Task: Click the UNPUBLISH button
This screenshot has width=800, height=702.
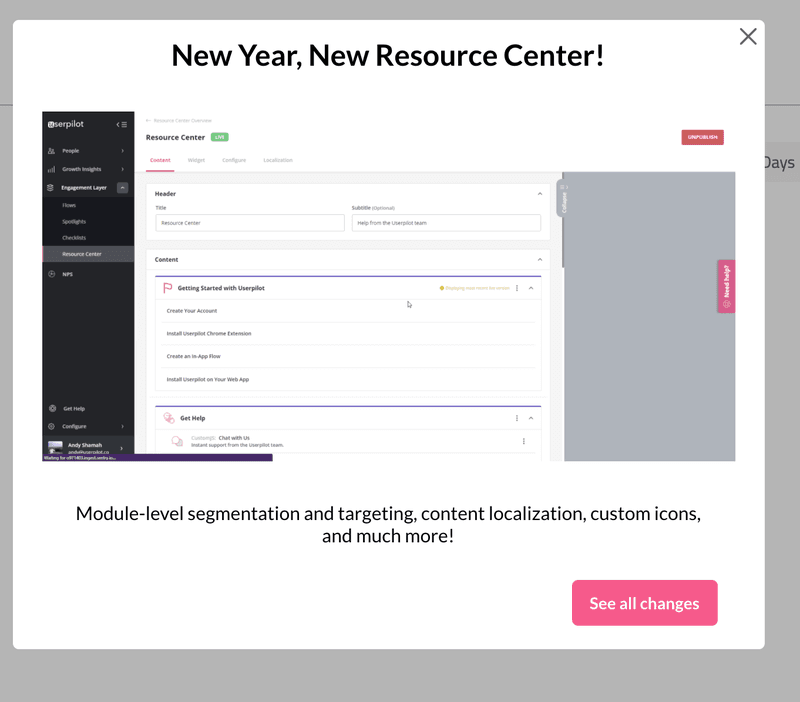Action: click(702, 136)
